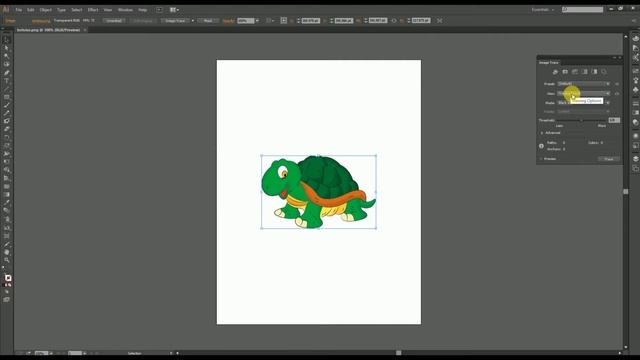Apply Outline preset icon in Image Trace
Image resolution: width=640 pixels, height=360 pixels.
pyautogui.click(x=604, y=72)
